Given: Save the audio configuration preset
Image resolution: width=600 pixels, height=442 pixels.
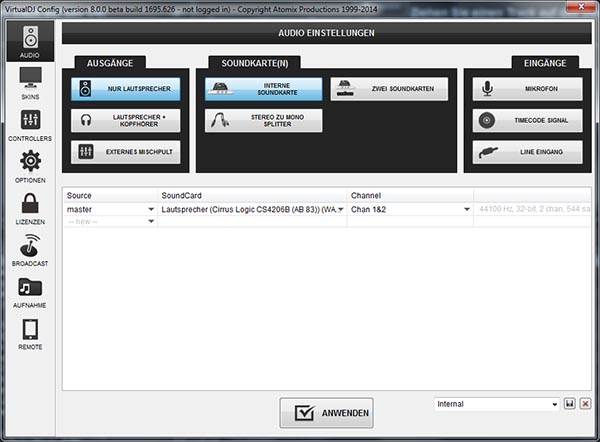Looking at the screenshot, I should (570, 404).
